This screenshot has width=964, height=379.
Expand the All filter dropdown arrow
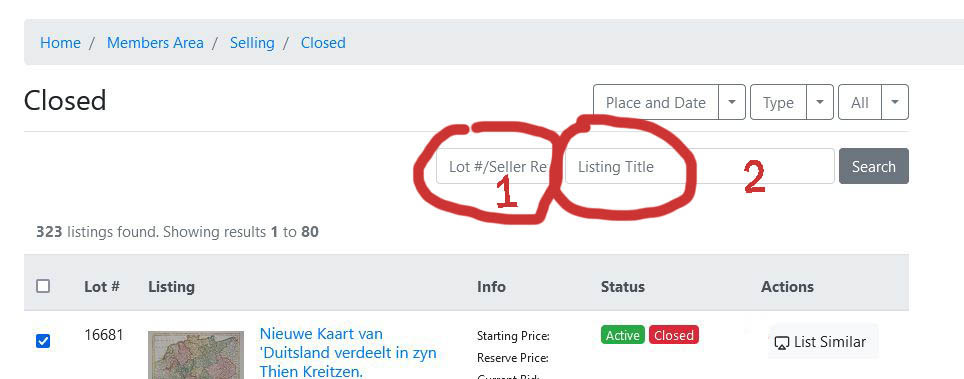(x=895, y=102)
